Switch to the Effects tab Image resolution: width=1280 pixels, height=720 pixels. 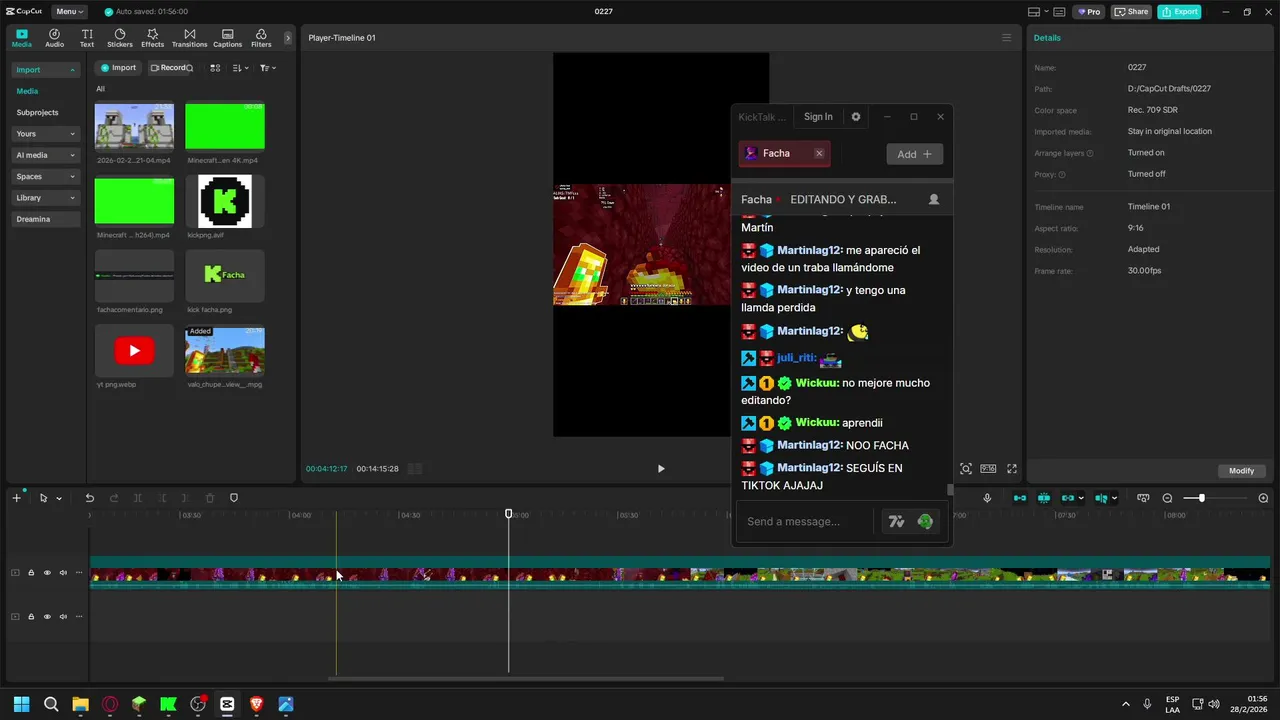point(152,38)
